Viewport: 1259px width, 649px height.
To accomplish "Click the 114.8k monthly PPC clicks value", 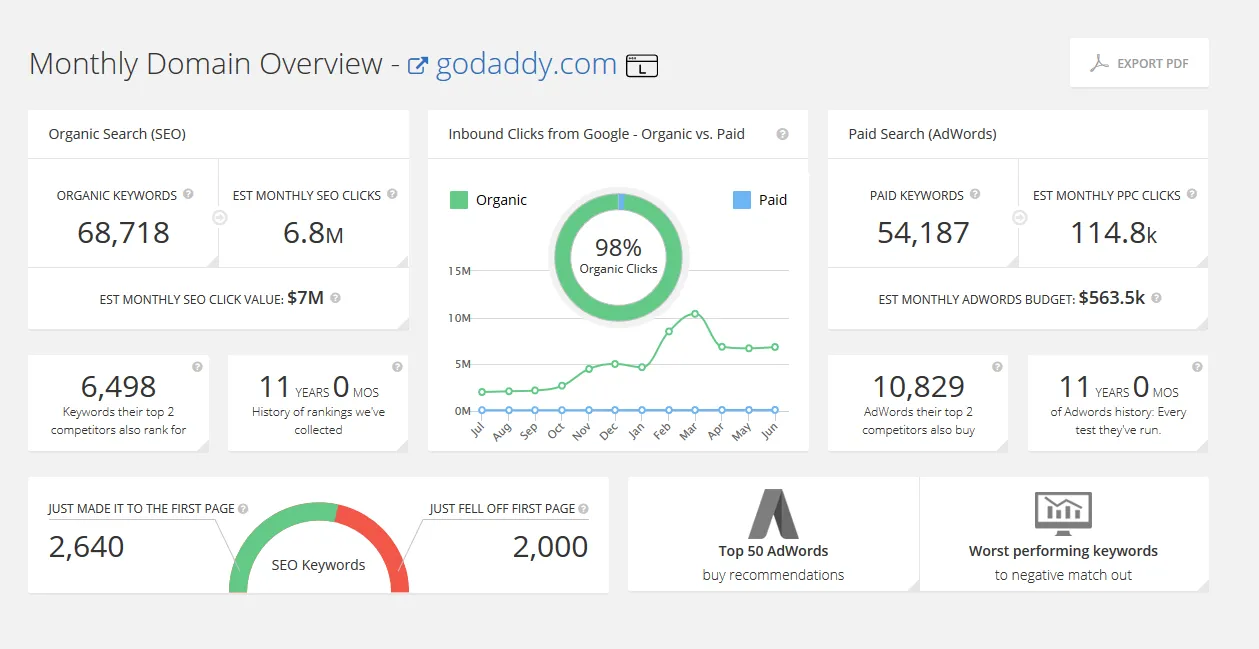I will [1114, 233].
